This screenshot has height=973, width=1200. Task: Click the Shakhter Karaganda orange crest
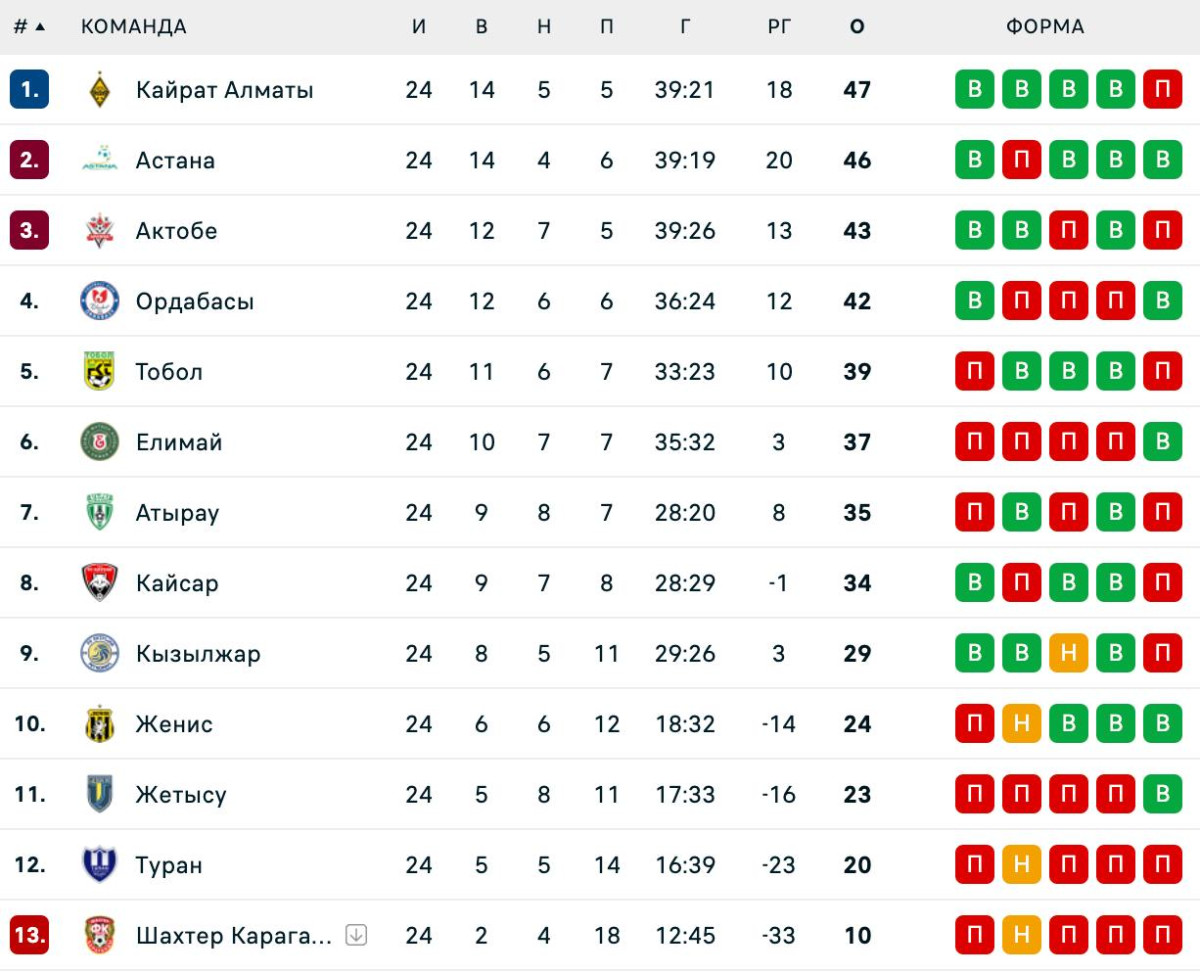pyautogui.click(x=99, y=936)
